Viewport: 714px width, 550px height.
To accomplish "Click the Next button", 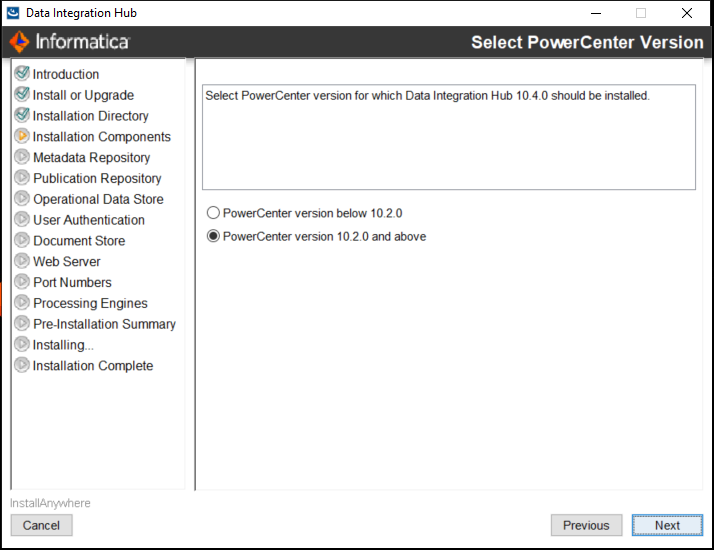I will click(667, 525).
